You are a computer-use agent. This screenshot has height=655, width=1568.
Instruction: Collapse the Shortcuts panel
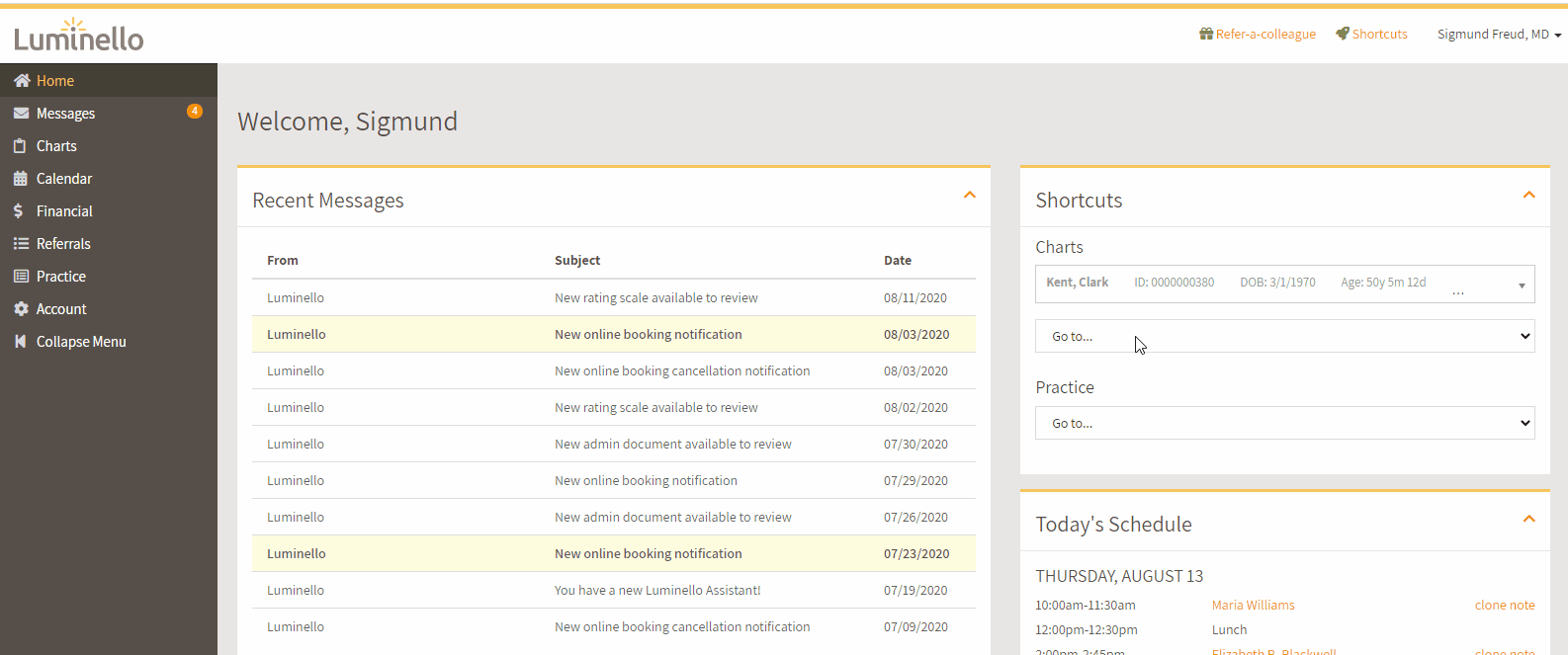[1529, 195]
